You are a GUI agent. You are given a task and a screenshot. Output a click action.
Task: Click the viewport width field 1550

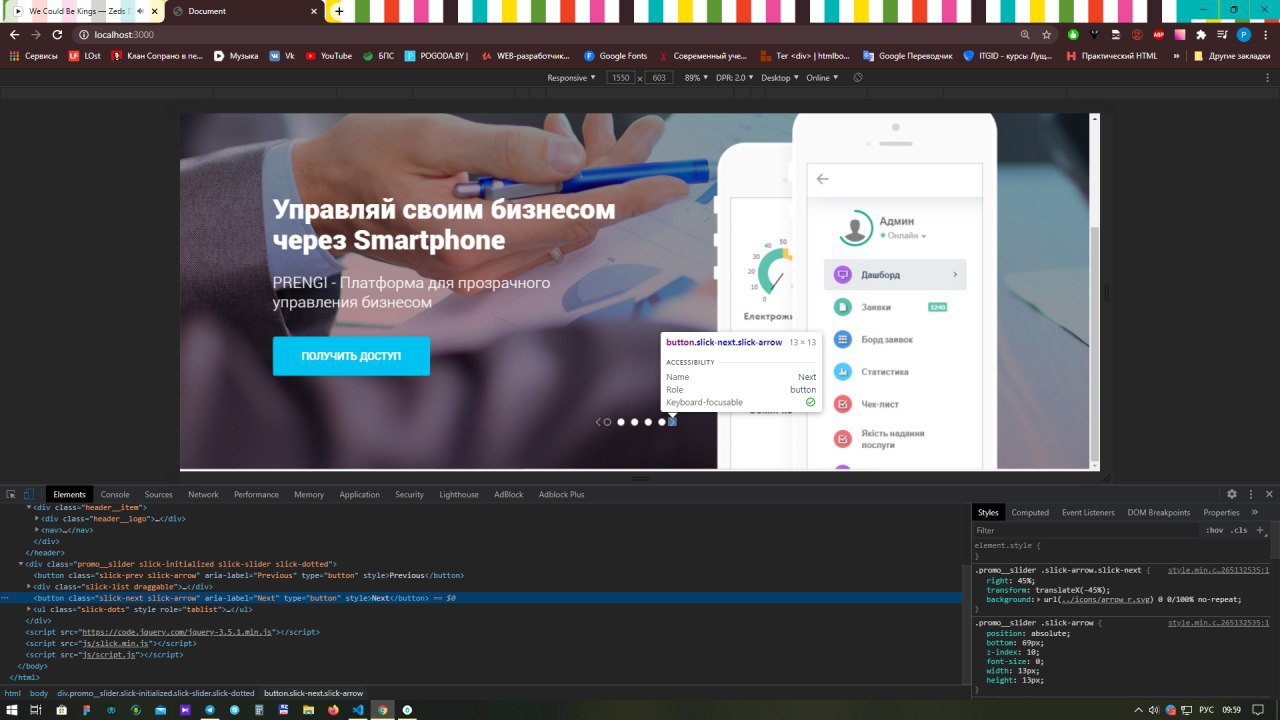621,78
